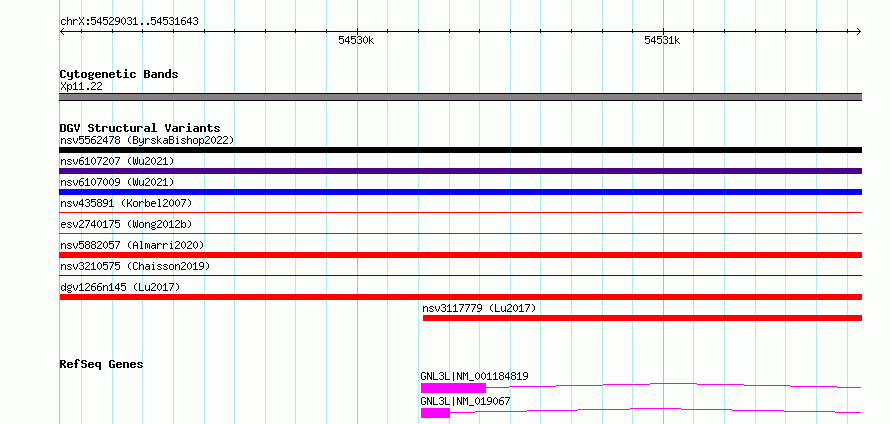Click the Cytogenetic Bands track title
890x424 pixels.
tap(119, 74)
